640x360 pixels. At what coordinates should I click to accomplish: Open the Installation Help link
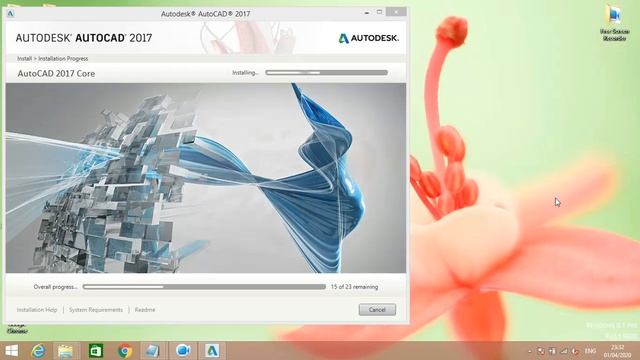coord(37,310)
